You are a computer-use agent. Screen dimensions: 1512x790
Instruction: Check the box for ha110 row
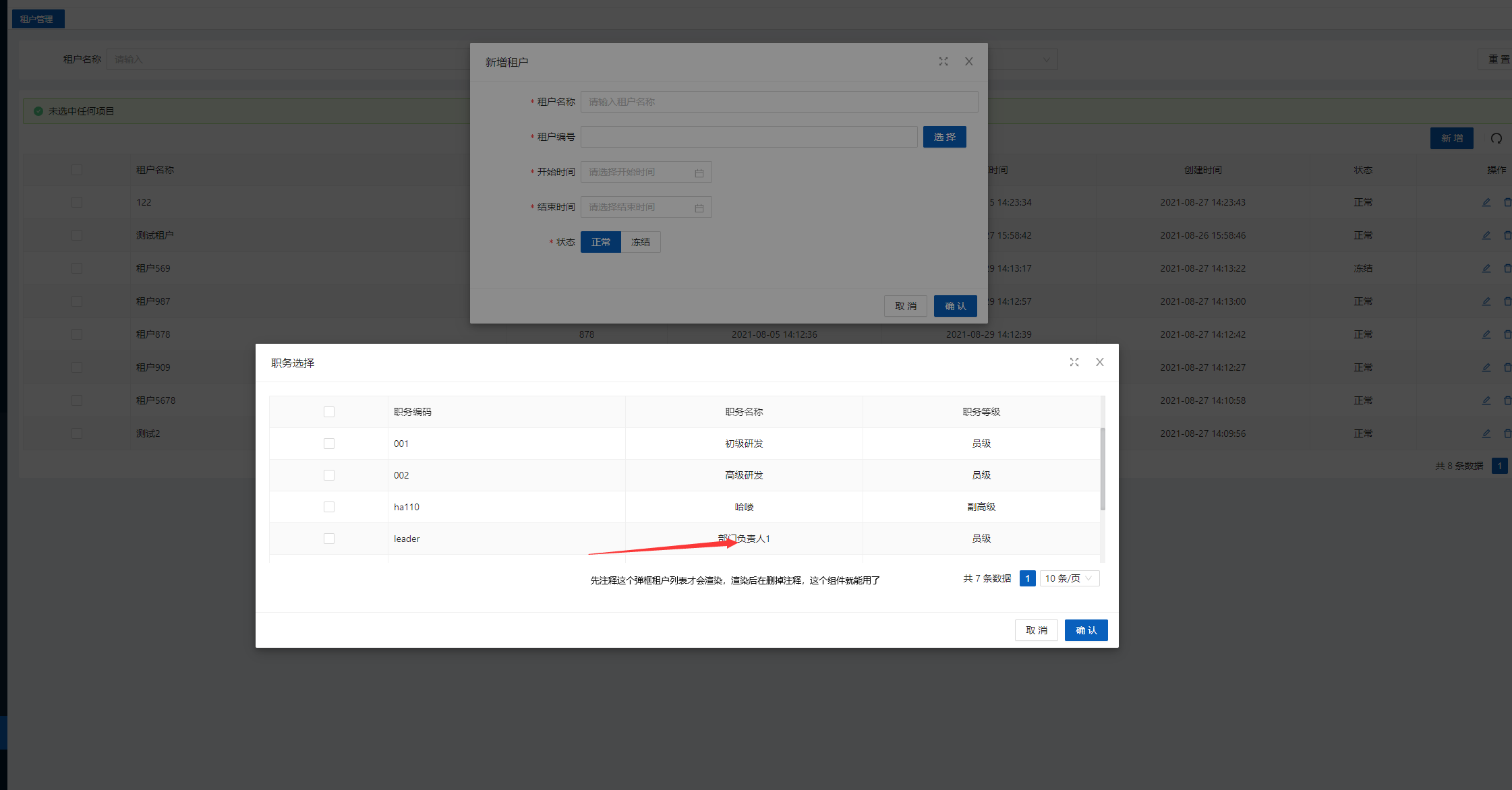click(x=329, y=507)
